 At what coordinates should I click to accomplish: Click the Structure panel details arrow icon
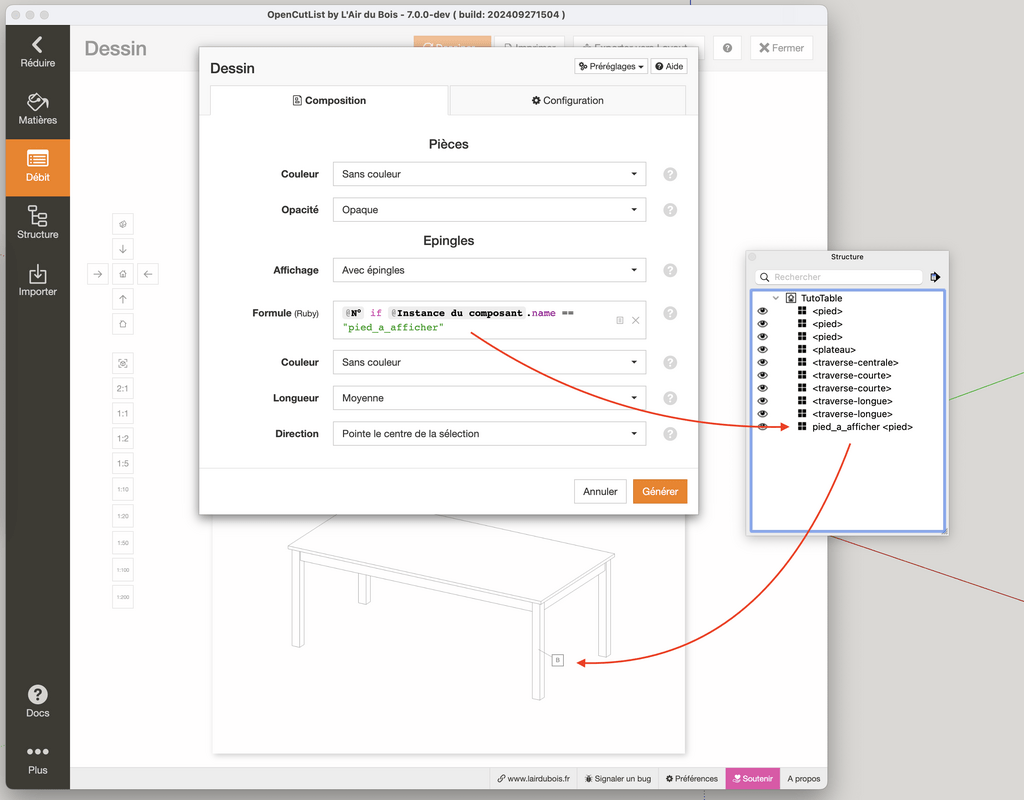click(935, 277)
